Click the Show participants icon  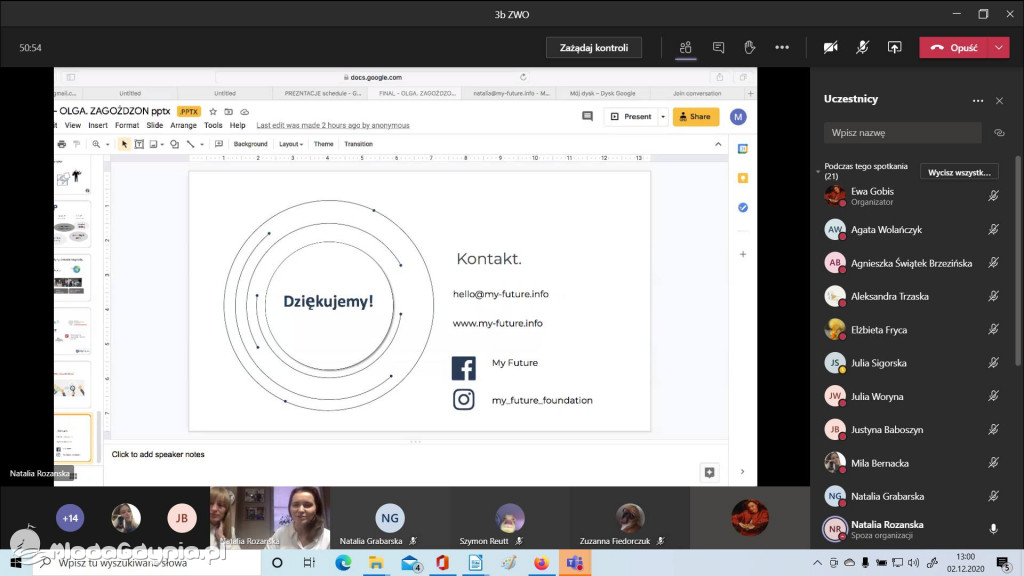click(685, 47)
